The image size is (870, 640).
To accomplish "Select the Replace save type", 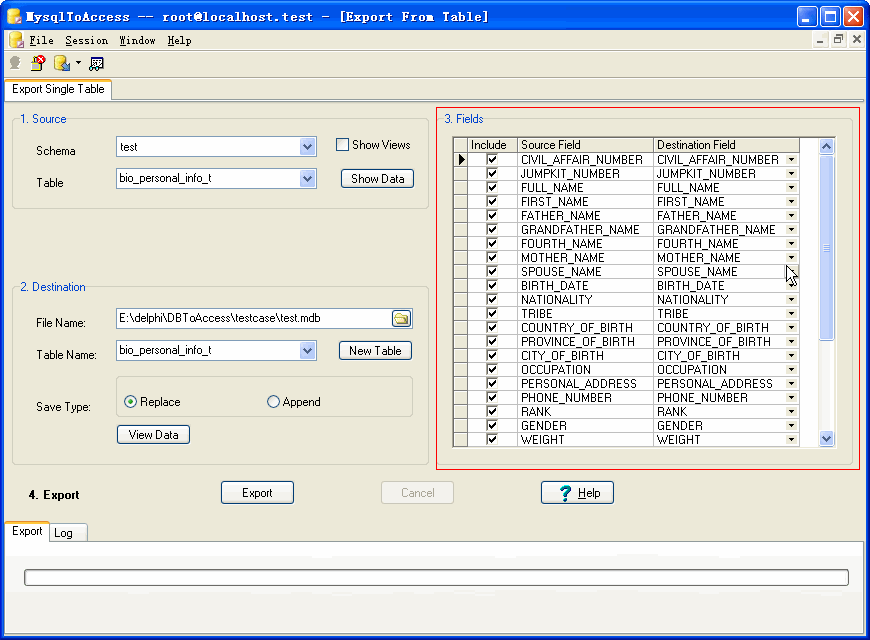I will coord(130,402).
